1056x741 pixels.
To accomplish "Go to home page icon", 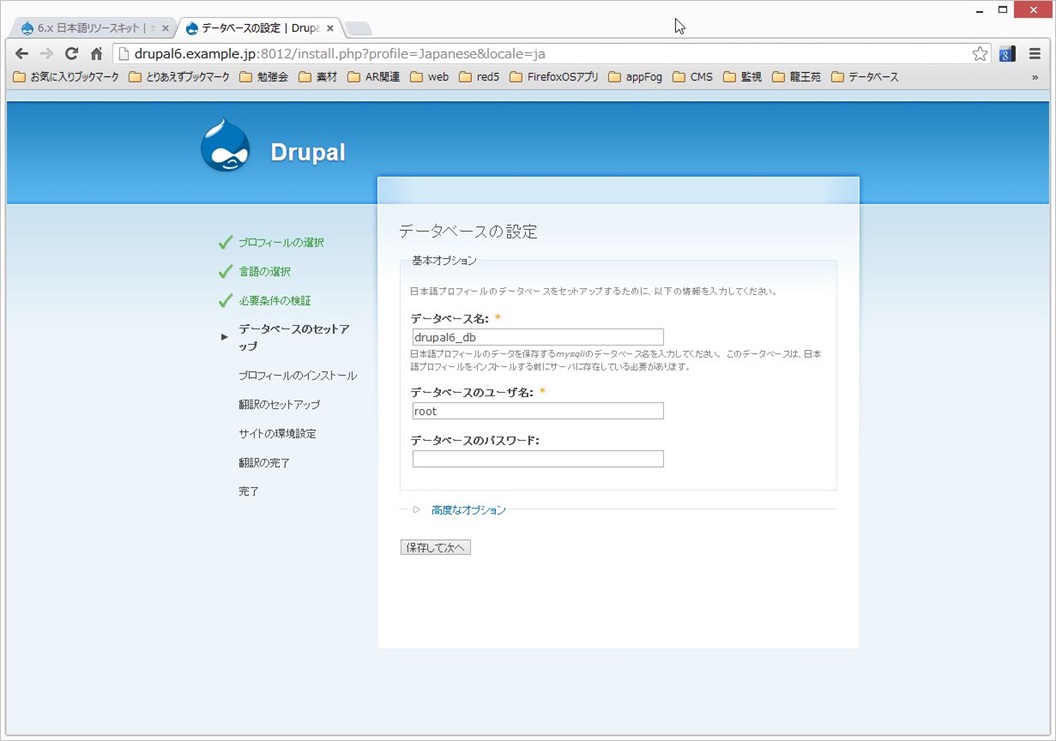I will (x=96, y=54).
